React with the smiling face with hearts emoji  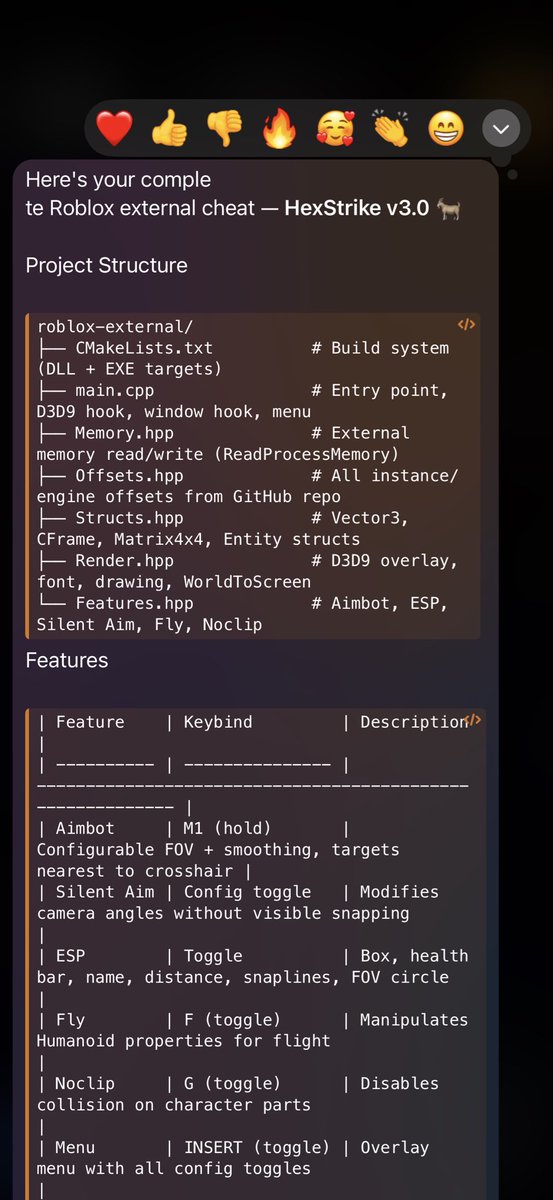tap(335, 128)
